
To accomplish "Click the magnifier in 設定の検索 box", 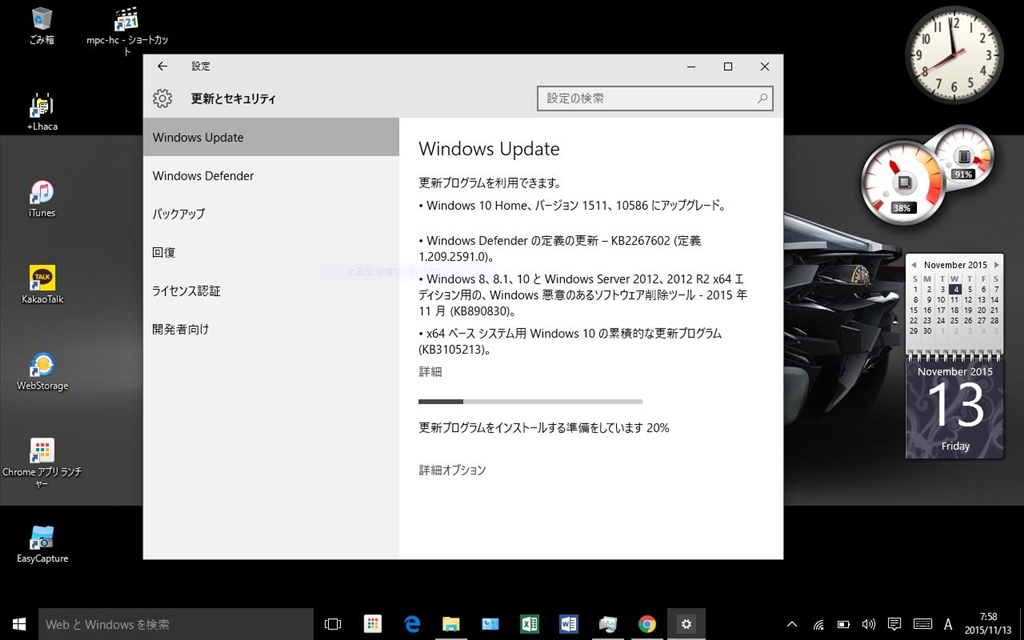I will [x=762, y=99].
